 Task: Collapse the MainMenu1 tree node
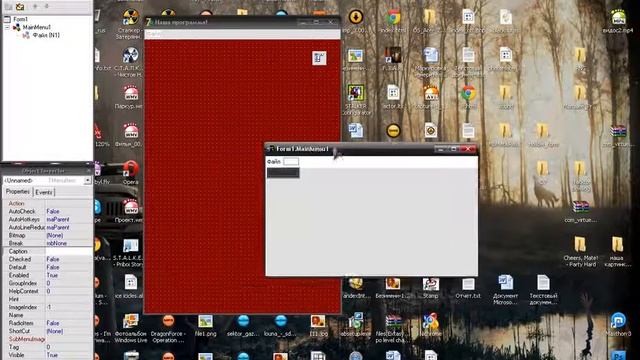point(7,27)
